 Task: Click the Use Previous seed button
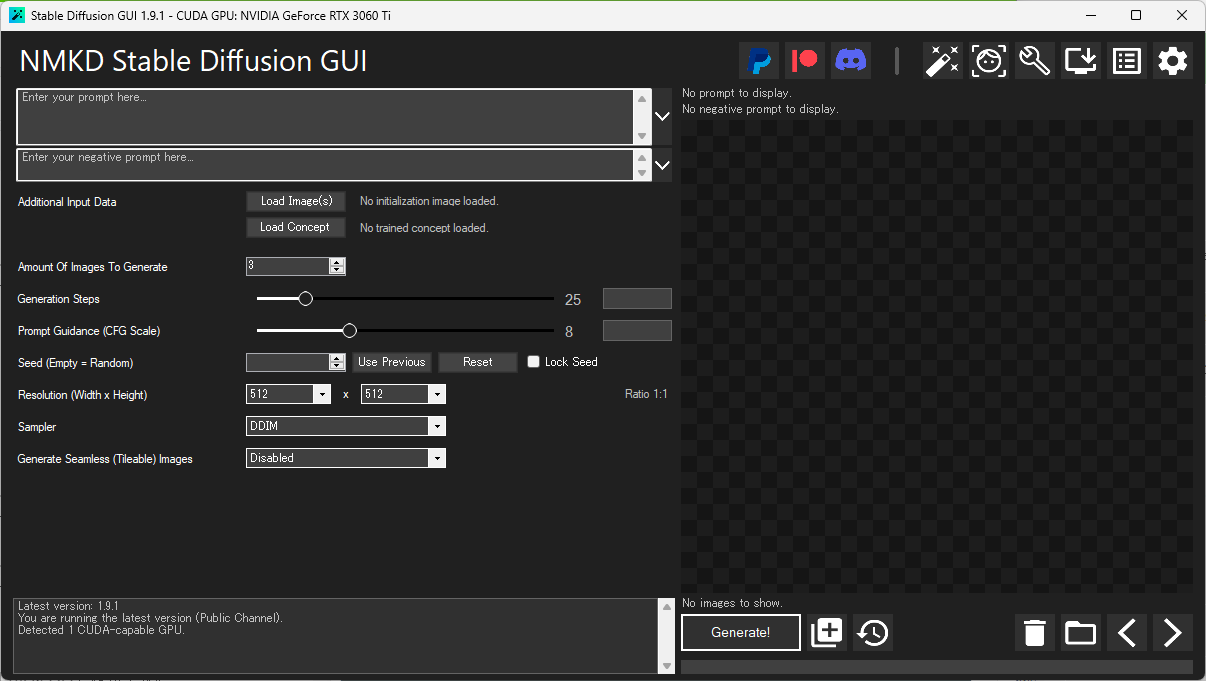(392, 362)
